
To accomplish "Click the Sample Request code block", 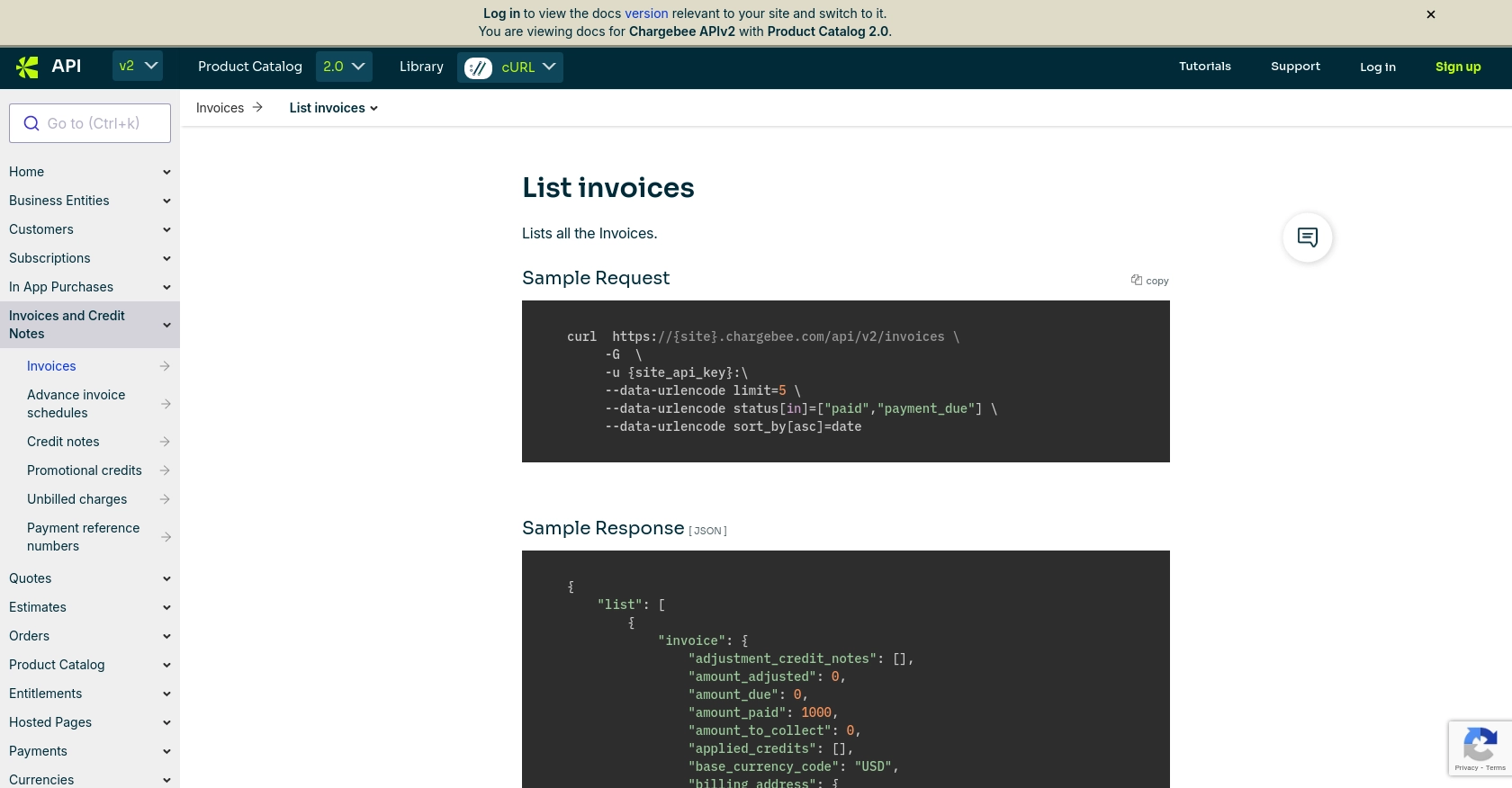I will coord(846,381).
